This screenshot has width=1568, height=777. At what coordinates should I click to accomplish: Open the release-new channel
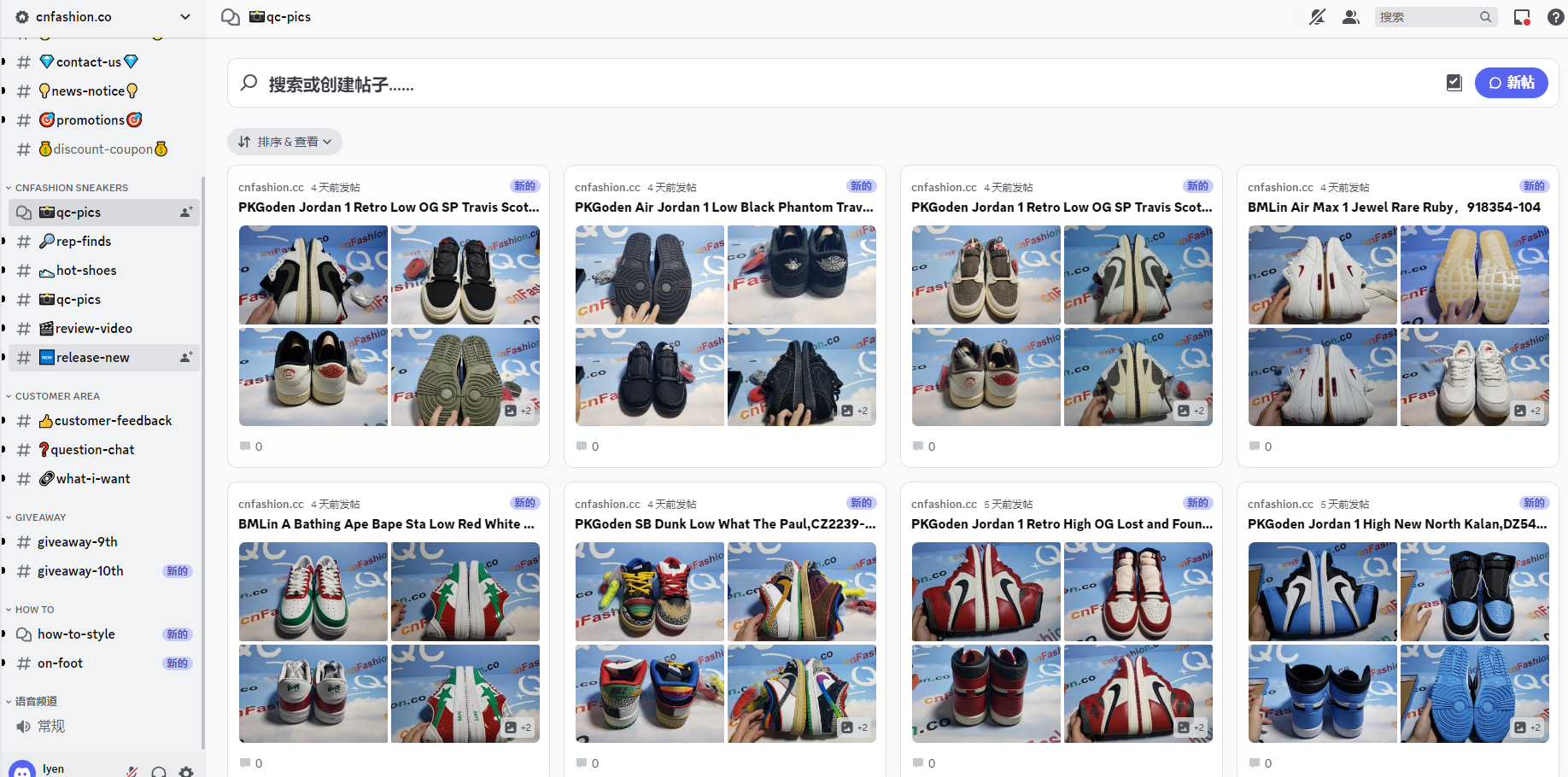[104, 357]
